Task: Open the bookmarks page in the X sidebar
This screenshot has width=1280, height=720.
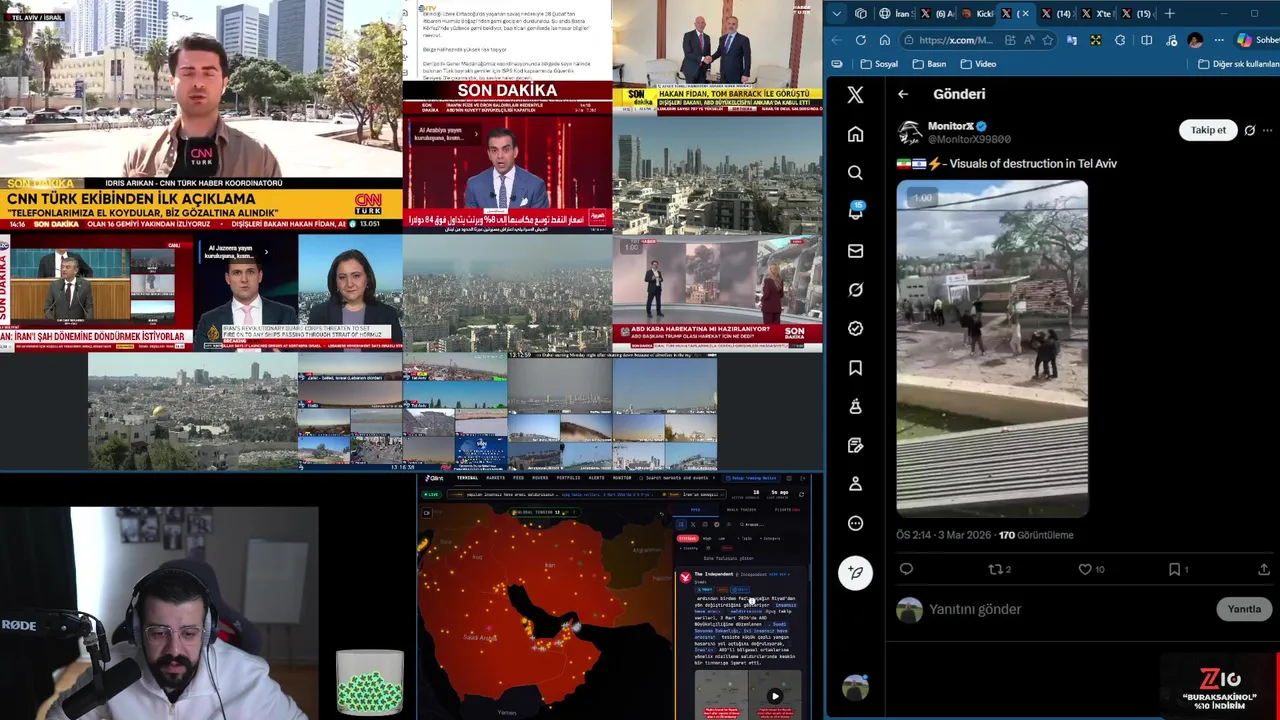Action: [855, 368]
